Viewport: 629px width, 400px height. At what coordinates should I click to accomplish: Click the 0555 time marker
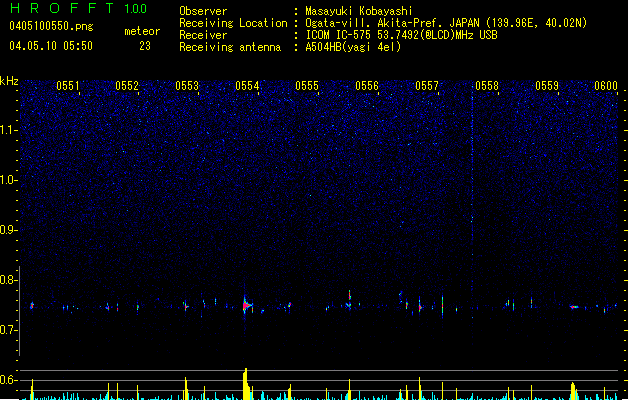coord(307,86)
